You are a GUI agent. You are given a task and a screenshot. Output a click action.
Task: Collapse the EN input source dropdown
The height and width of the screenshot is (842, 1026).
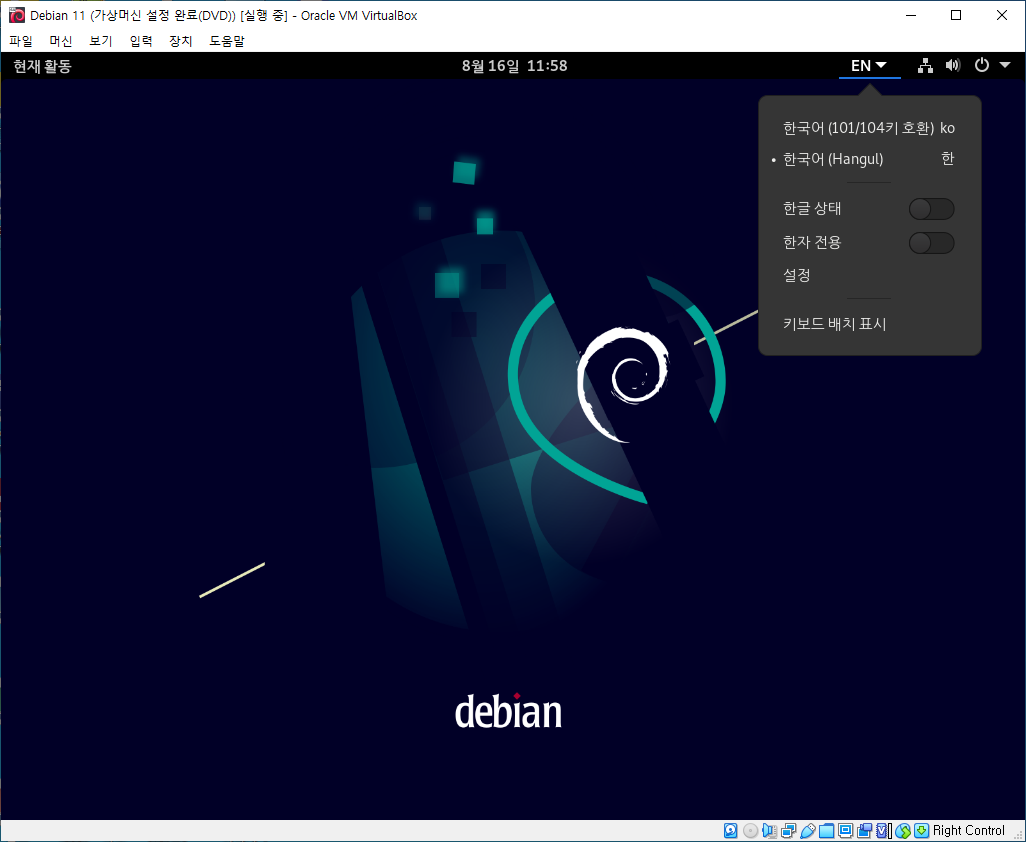coord(870,65)
